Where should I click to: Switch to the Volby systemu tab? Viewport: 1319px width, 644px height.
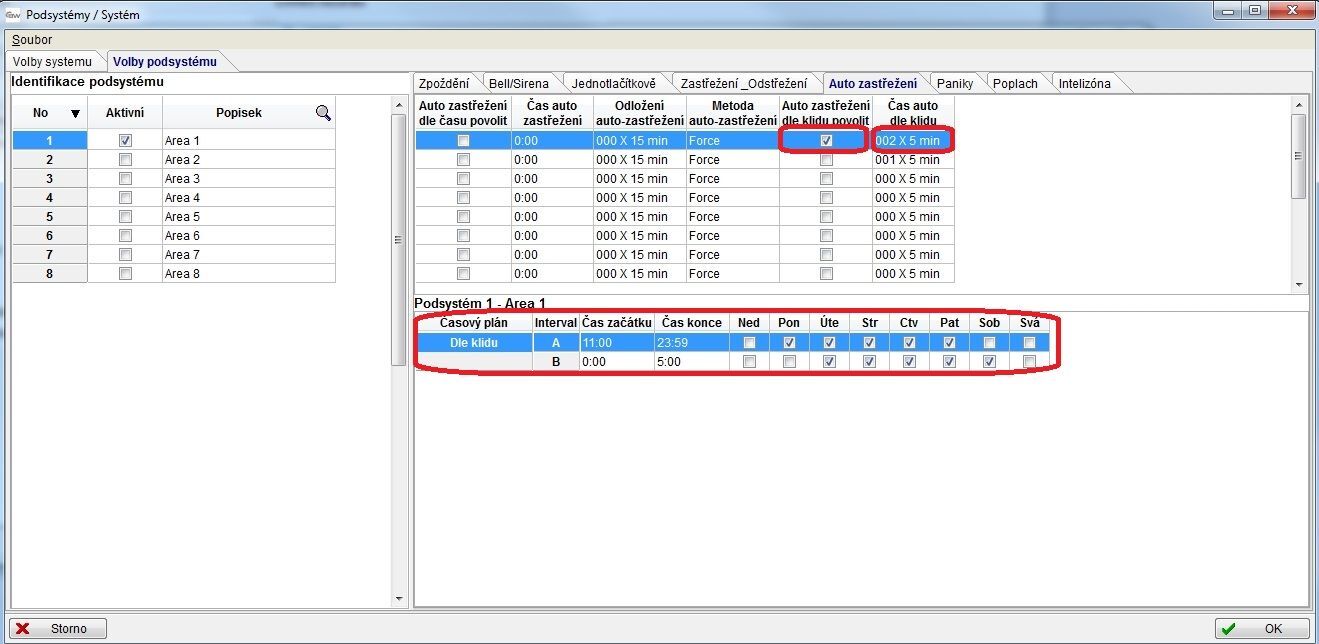click(52, 62)
